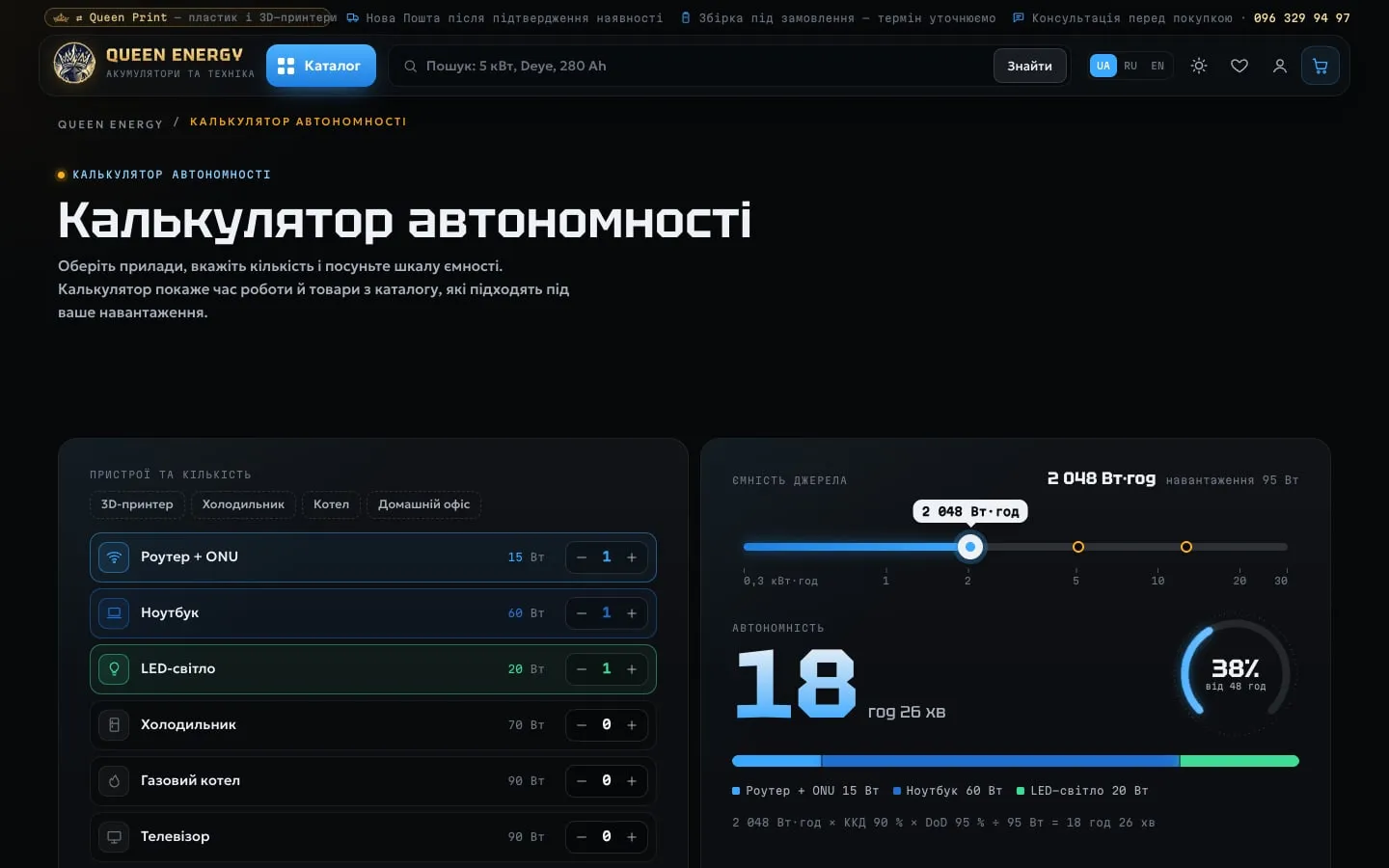The height and width of the screenshot is (868, 1389).
Task: Click the 38% autonomy gauge
Action: click(x=1236, y=671)
